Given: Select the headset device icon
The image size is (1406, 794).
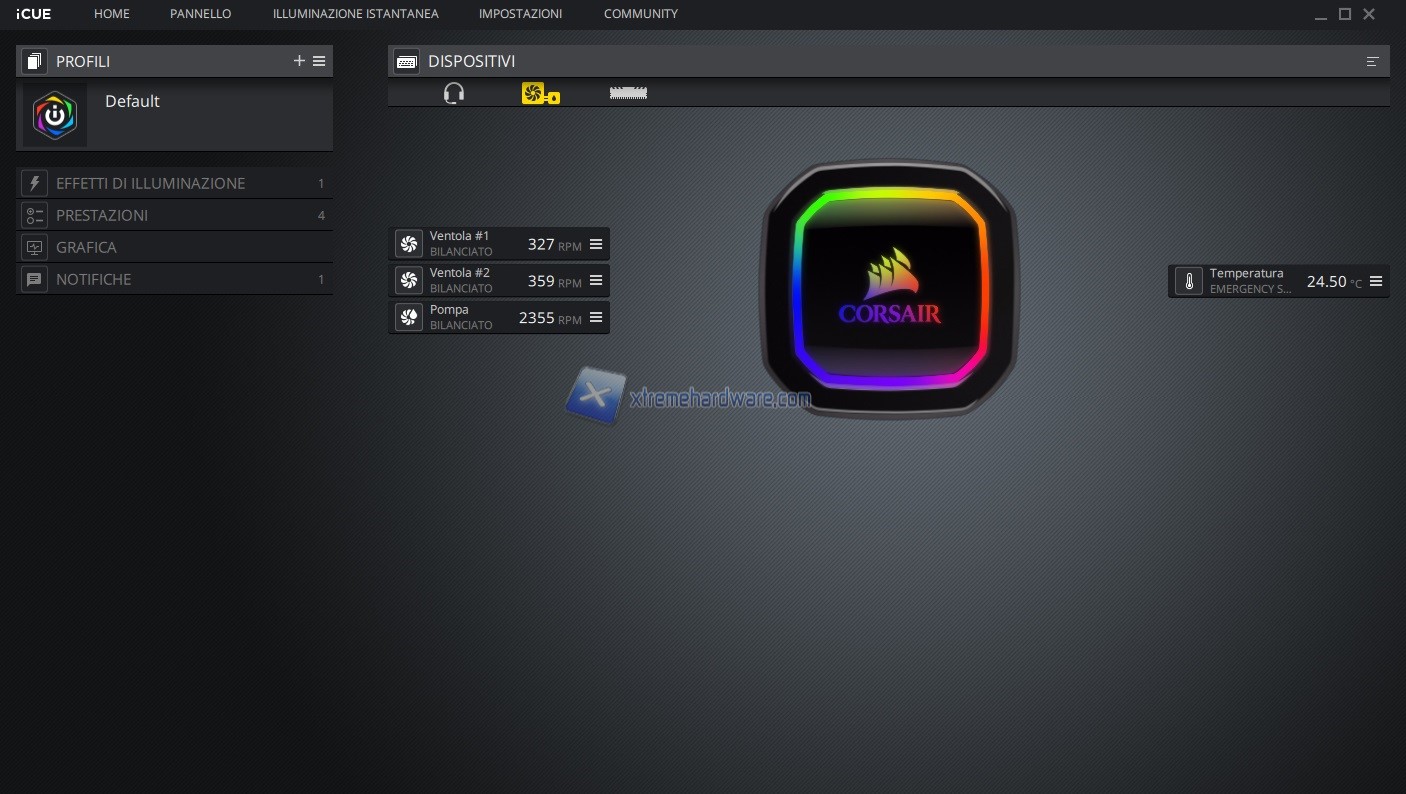Looking at the screenshot, I should (x=453, y=93).
